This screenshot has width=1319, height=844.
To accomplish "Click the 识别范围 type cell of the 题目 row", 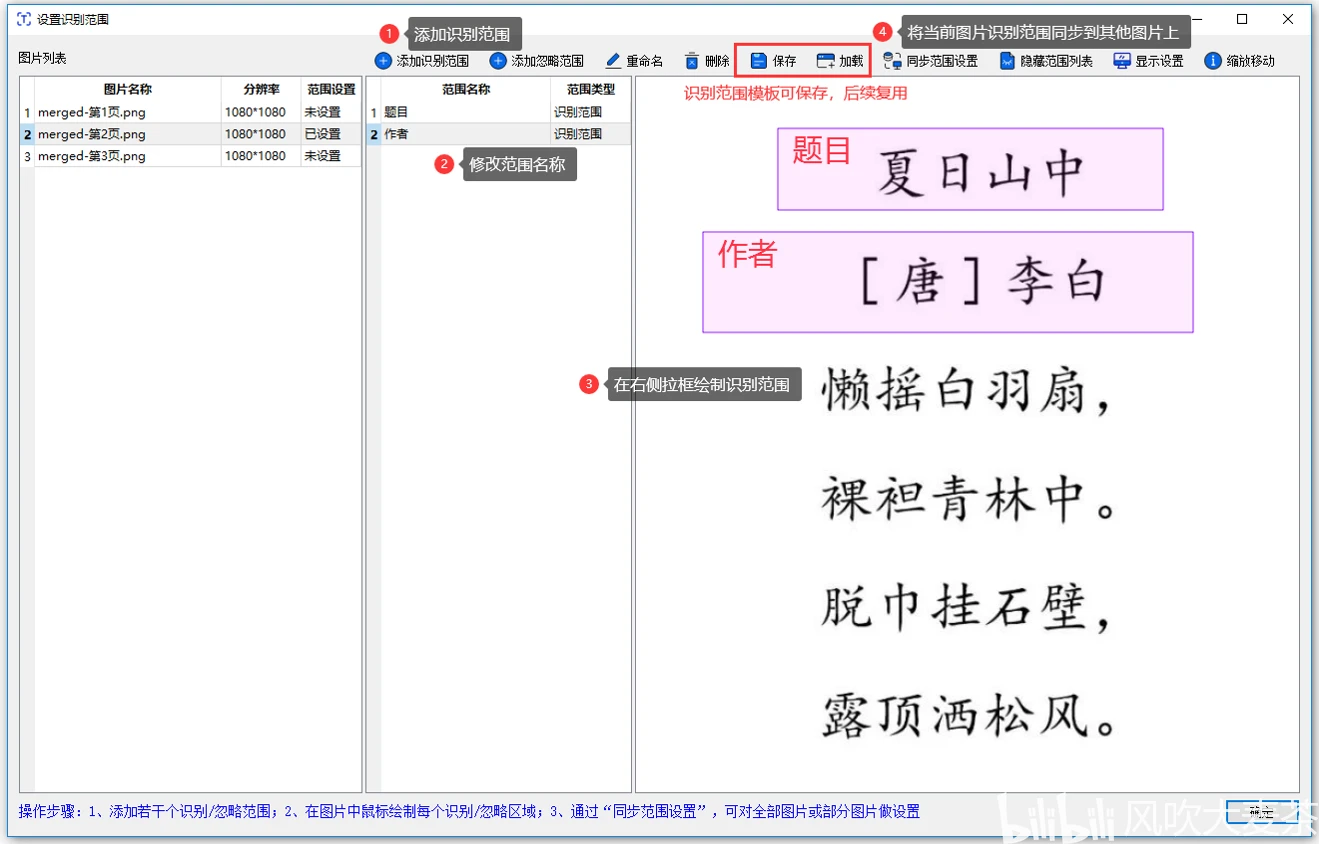I will pos(590,112).
